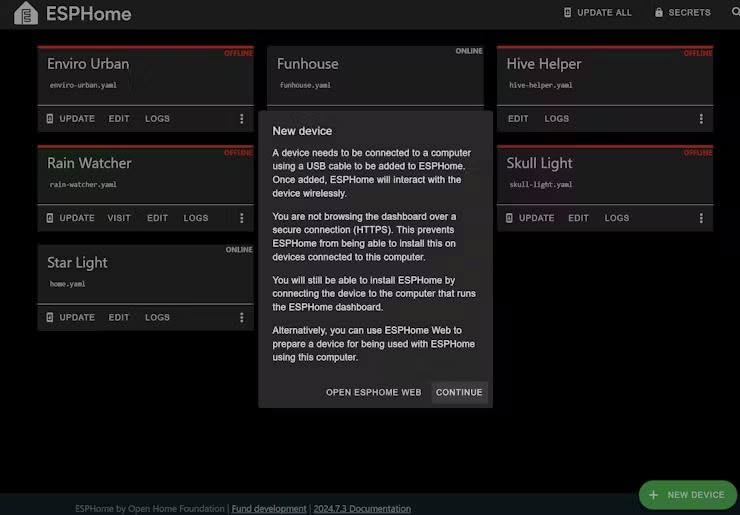Viewport: 740px width, 515px height.
Task: Open Skull Light three-dot menu
Action: pos(701,218)
